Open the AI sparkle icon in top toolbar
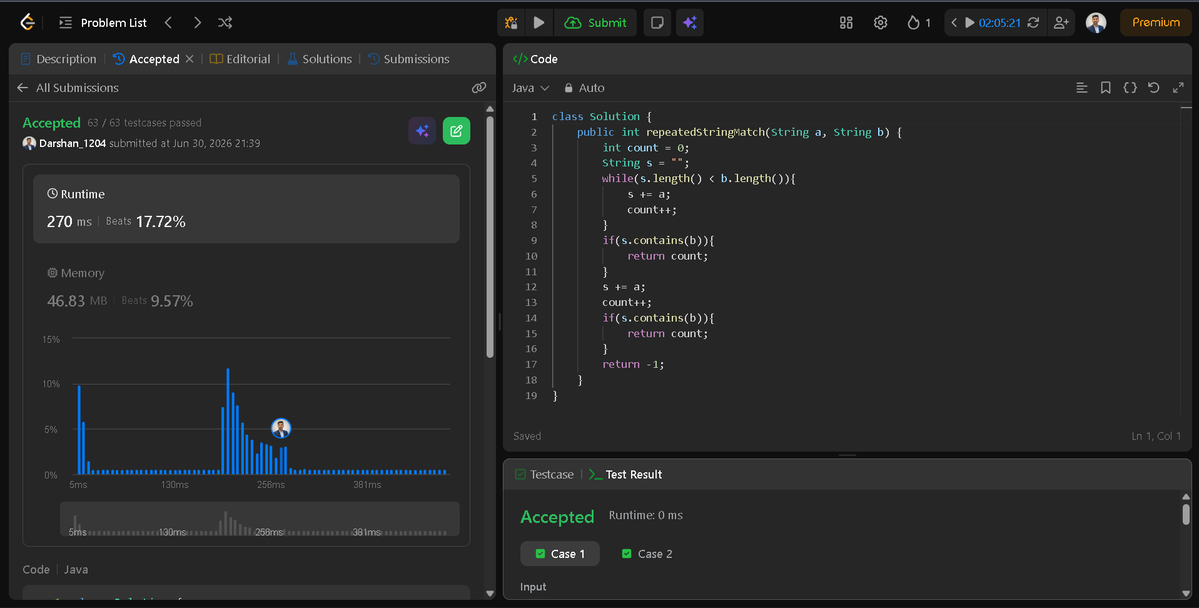 [x=690, y=23]
